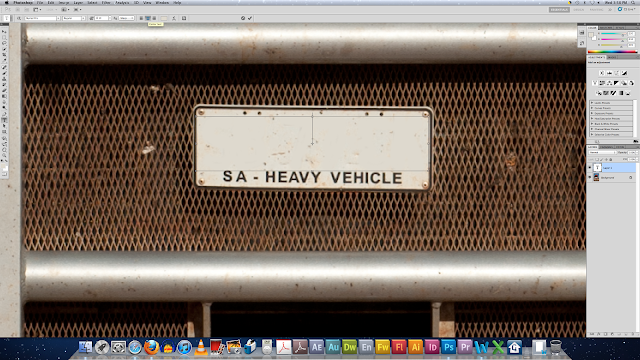
Task: Open the Filter menu
Action: [106, 2]
